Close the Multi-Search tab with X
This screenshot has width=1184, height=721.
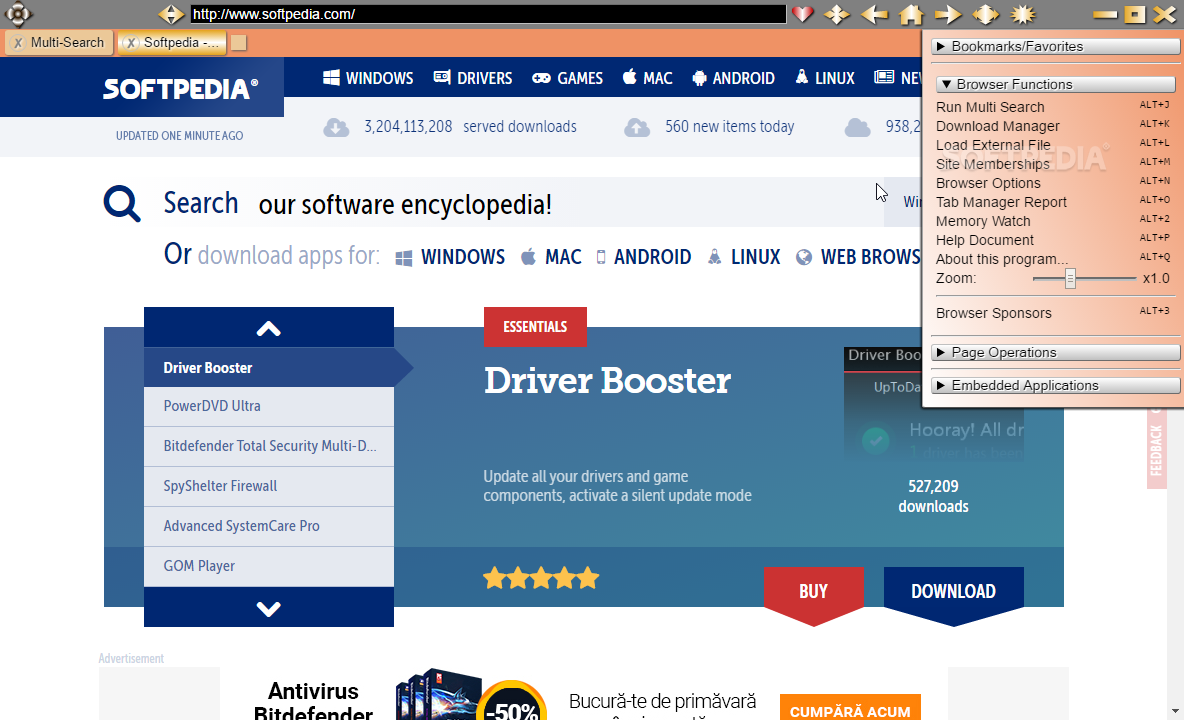tap(18, 43)
